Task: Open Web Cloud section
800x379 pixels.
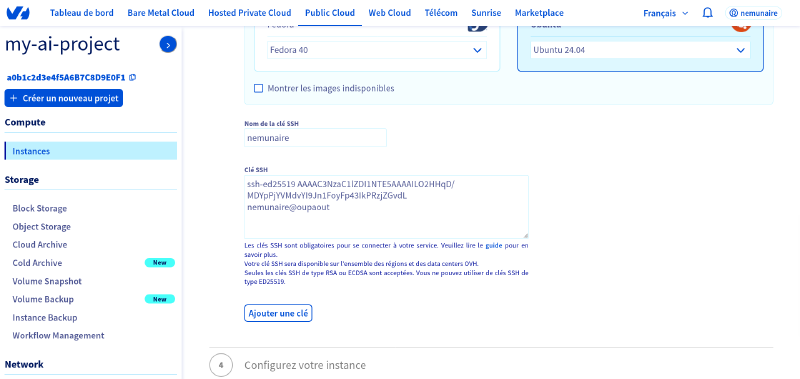Action: (389, 13)
